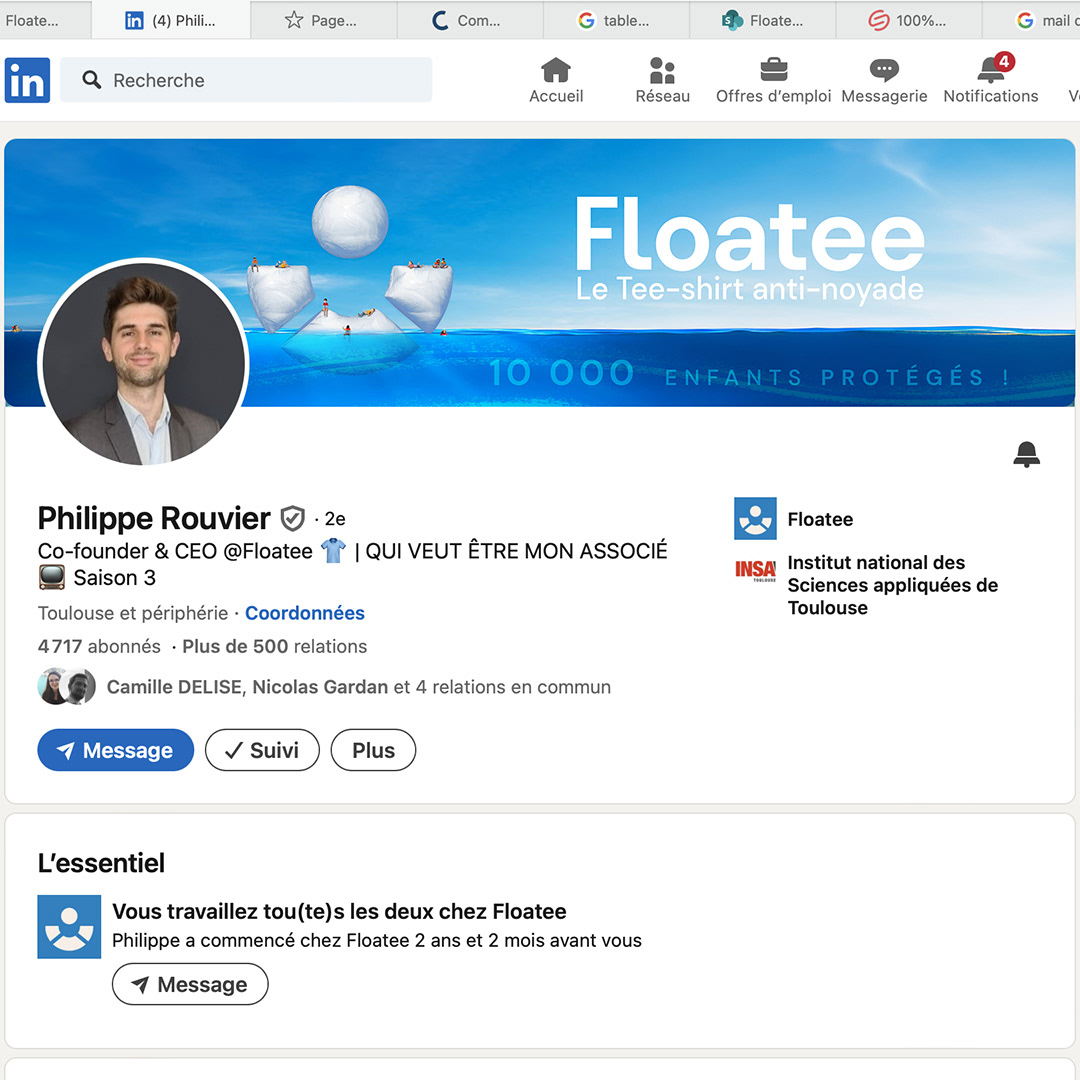The width and height of the screenshot is (1080, 1080).
Task: Switch to the Page... browser tab
Action: pos(324,21)
